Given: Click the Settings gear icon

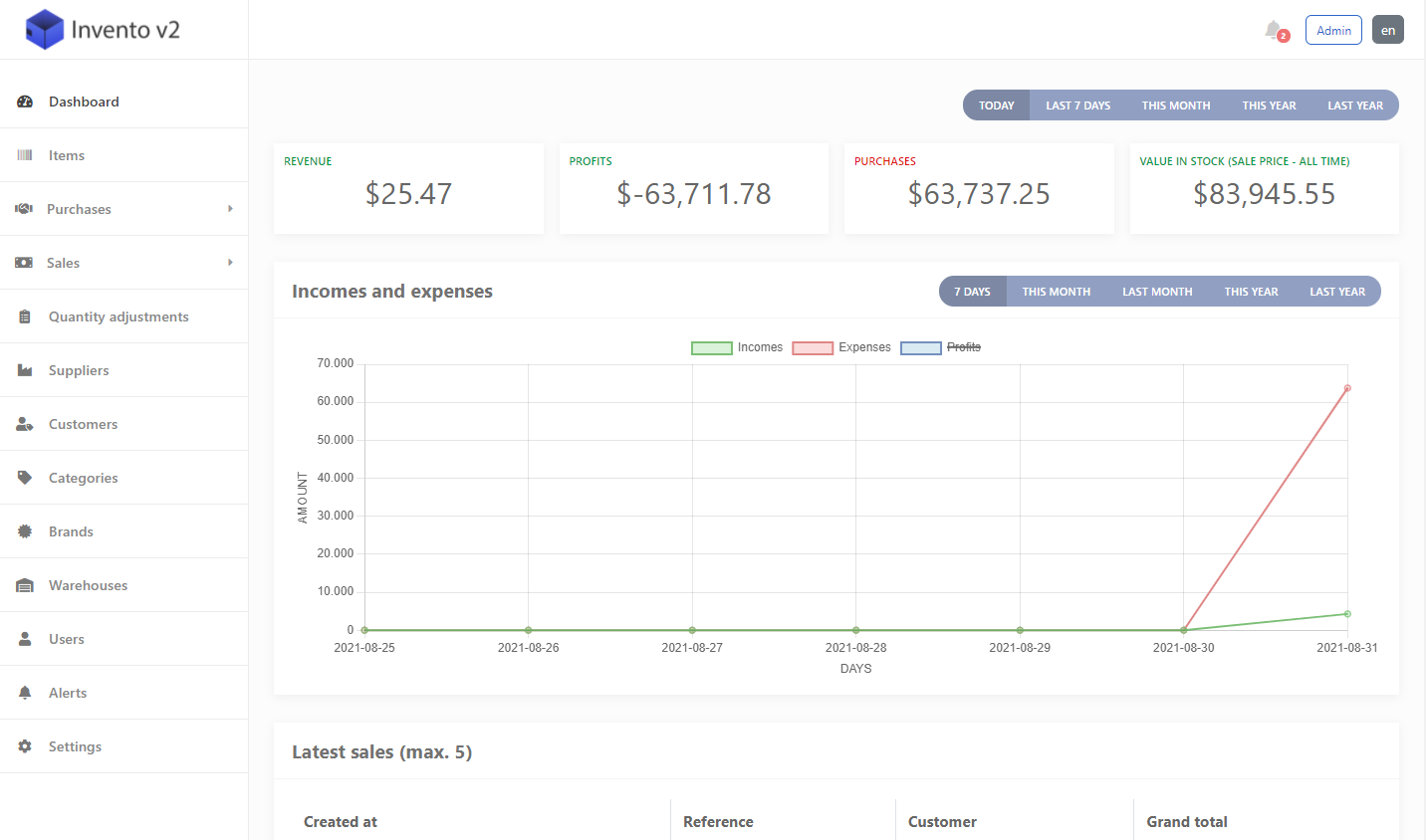Looking at the screenshot, I should click(25, 746).
